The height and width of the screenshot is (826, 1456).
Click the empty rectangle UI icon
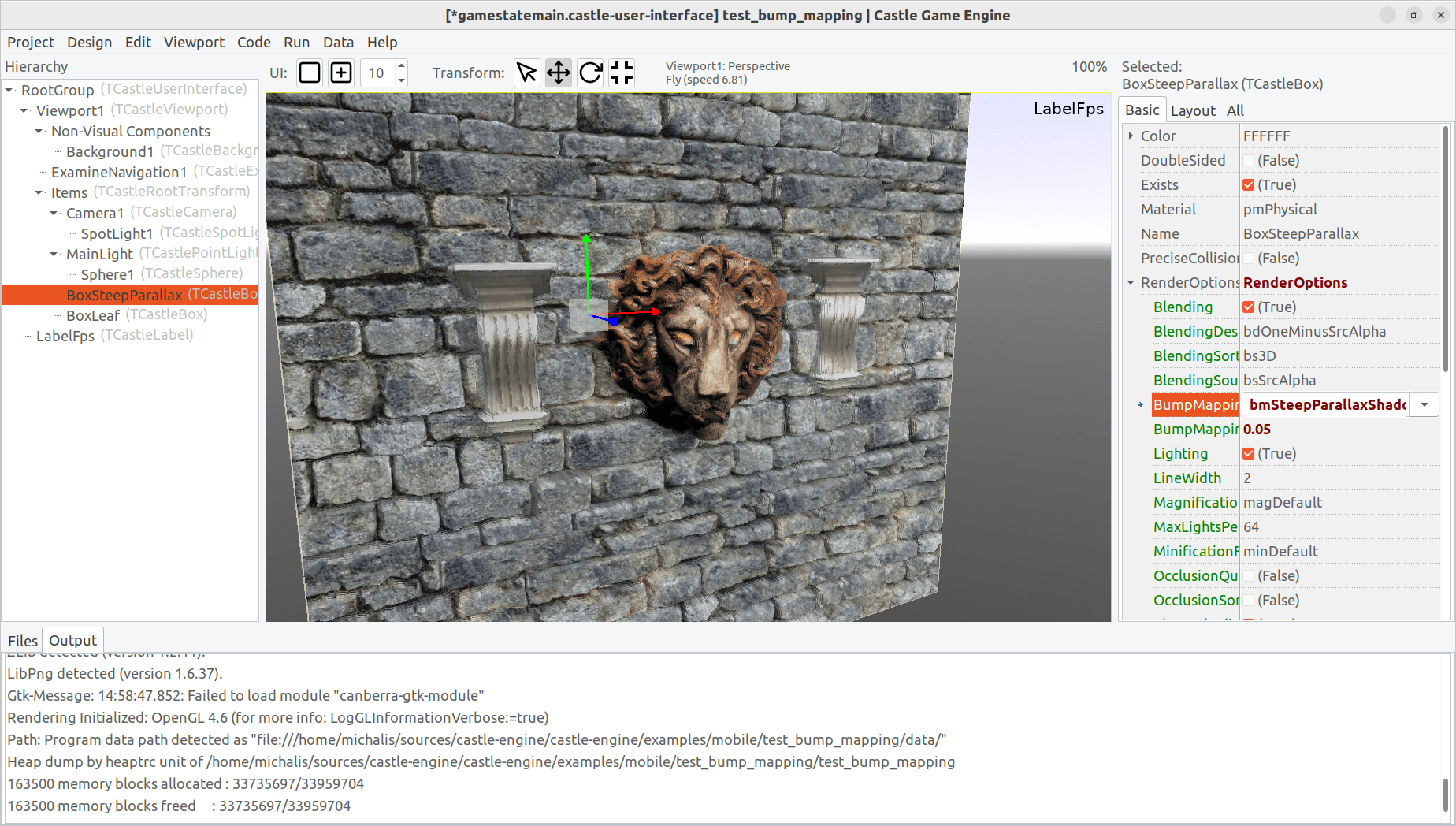(309, 72)
